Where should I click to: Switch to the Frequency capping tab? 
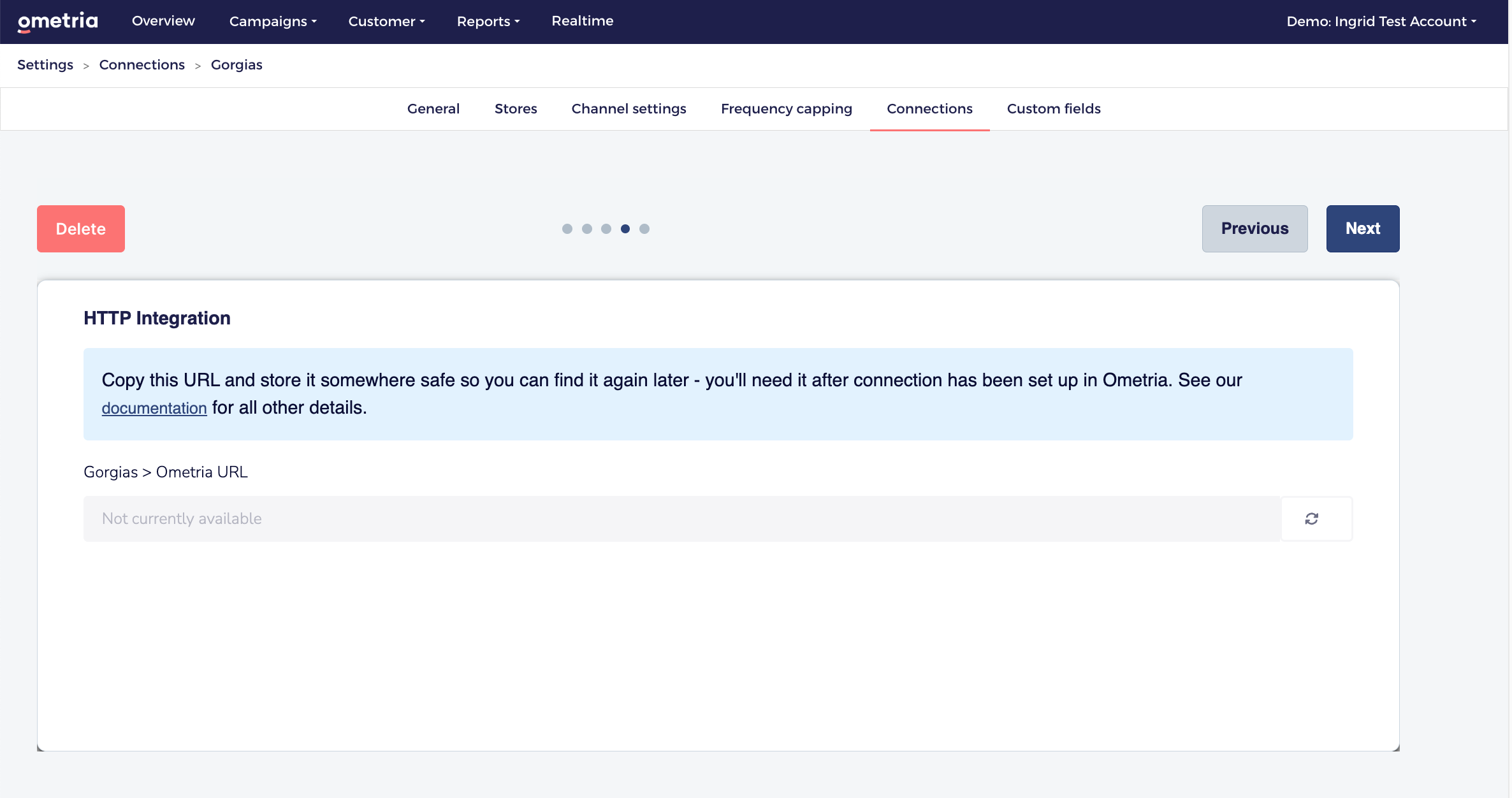click(787, 109)
